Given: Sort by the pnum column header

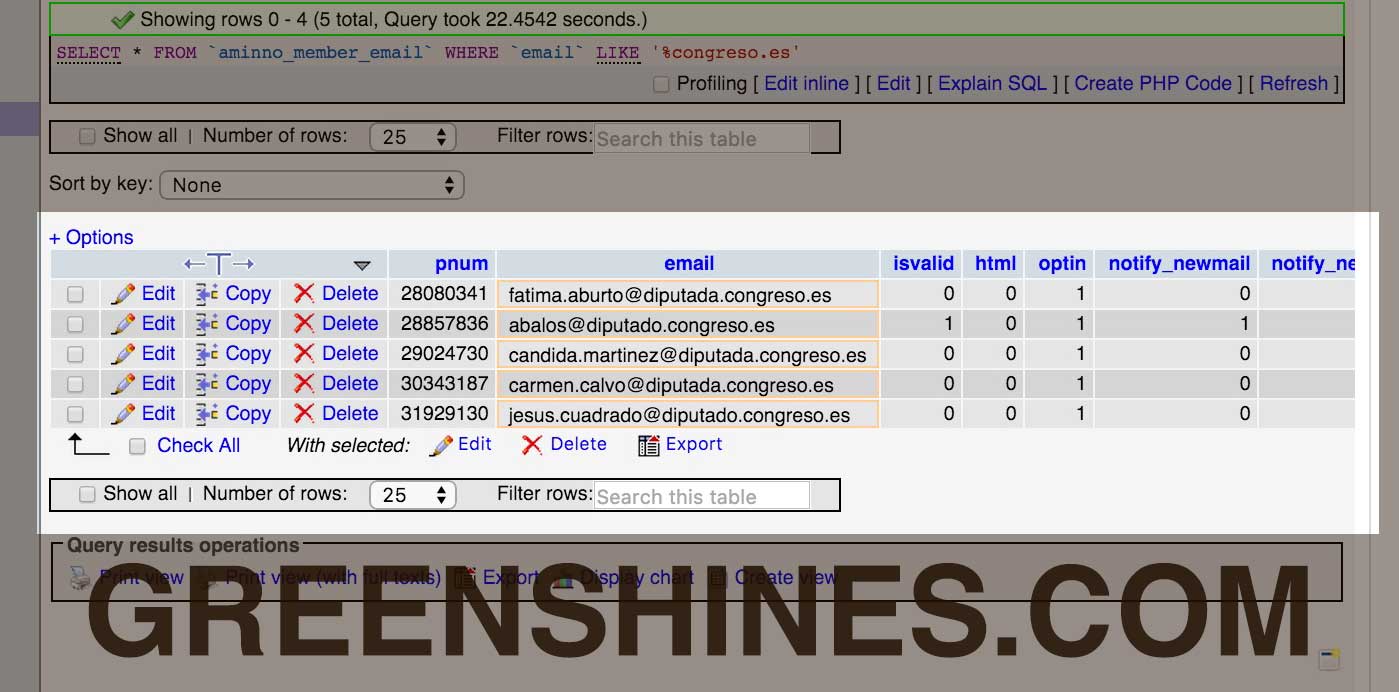Looking at the screenshot, I should pos(461,264).
